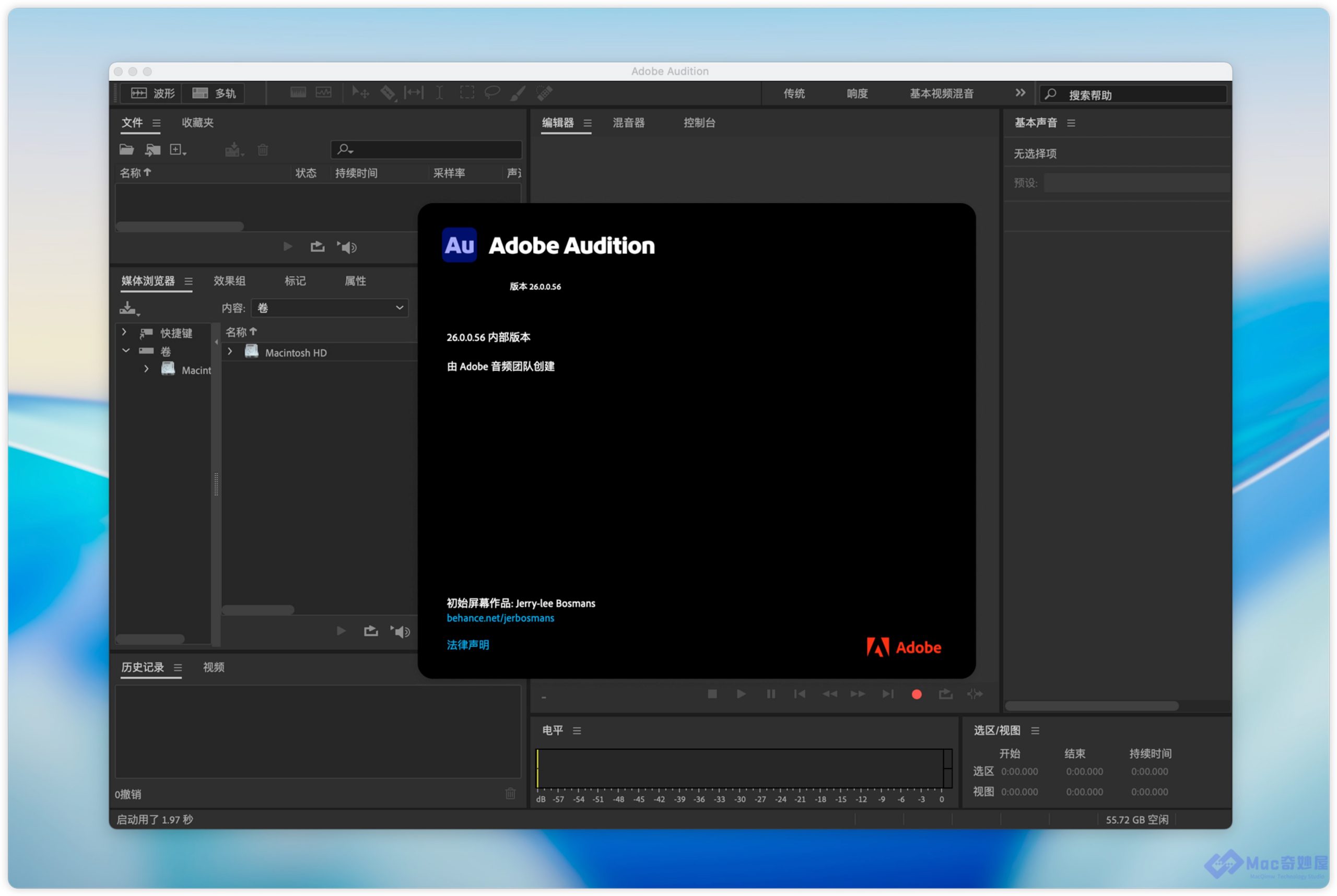Select the Time Selection tool
This screenshot has width=1337, height=896.
coord(439,92)
